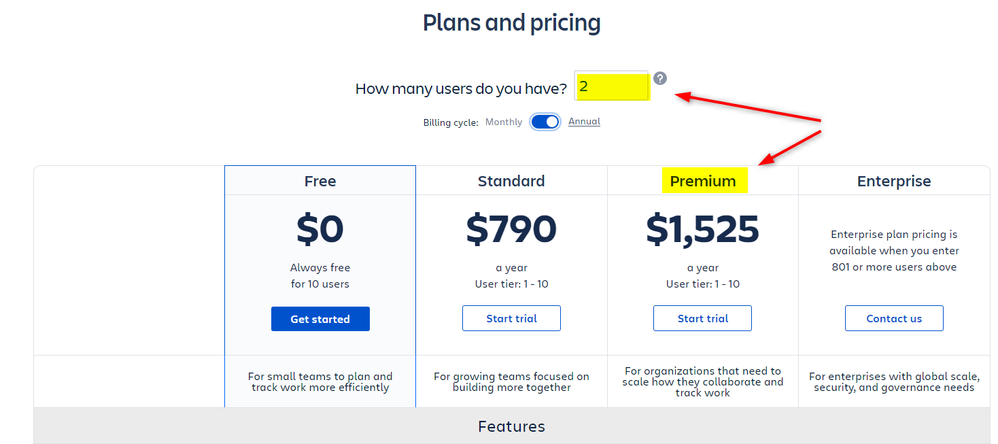Click the question mark help icon

tap(661, 78)
